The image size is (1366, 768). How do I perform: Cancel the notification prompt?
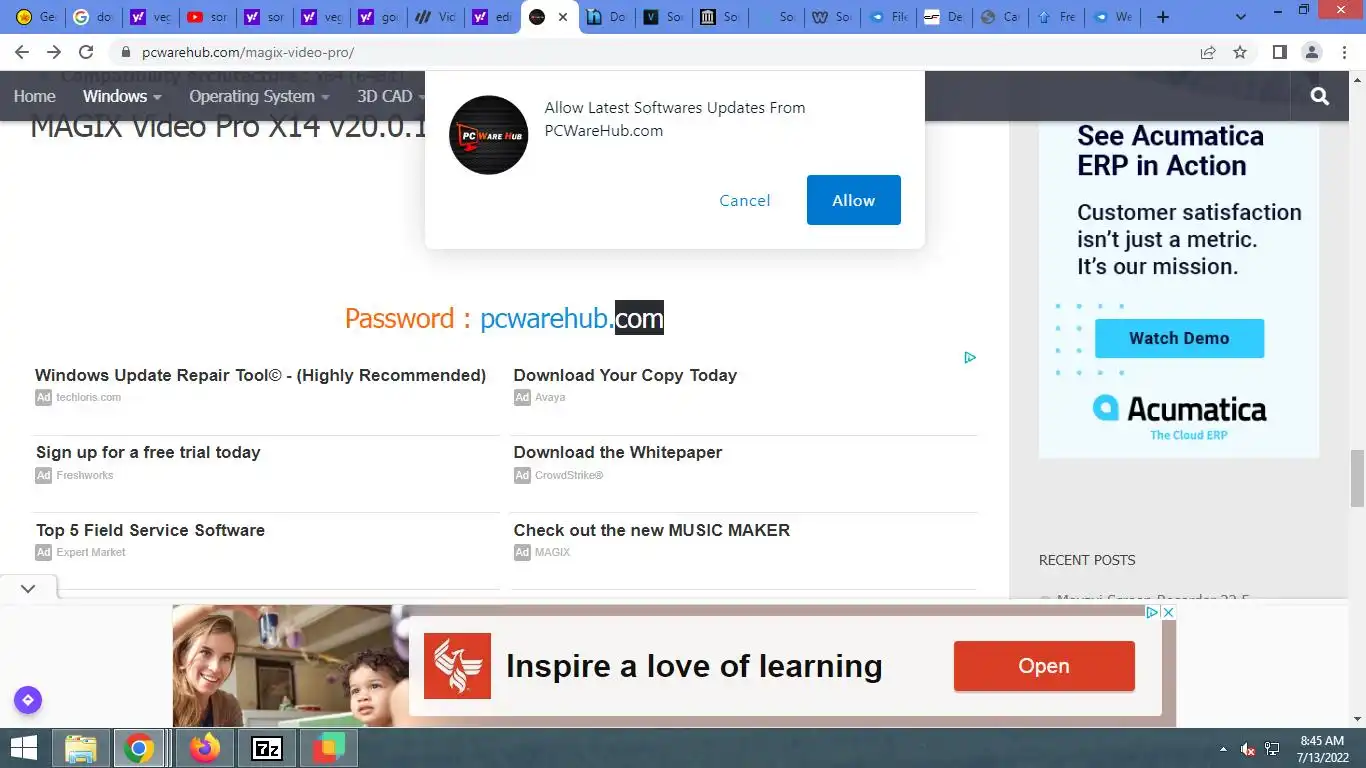[x=745, y=200]
